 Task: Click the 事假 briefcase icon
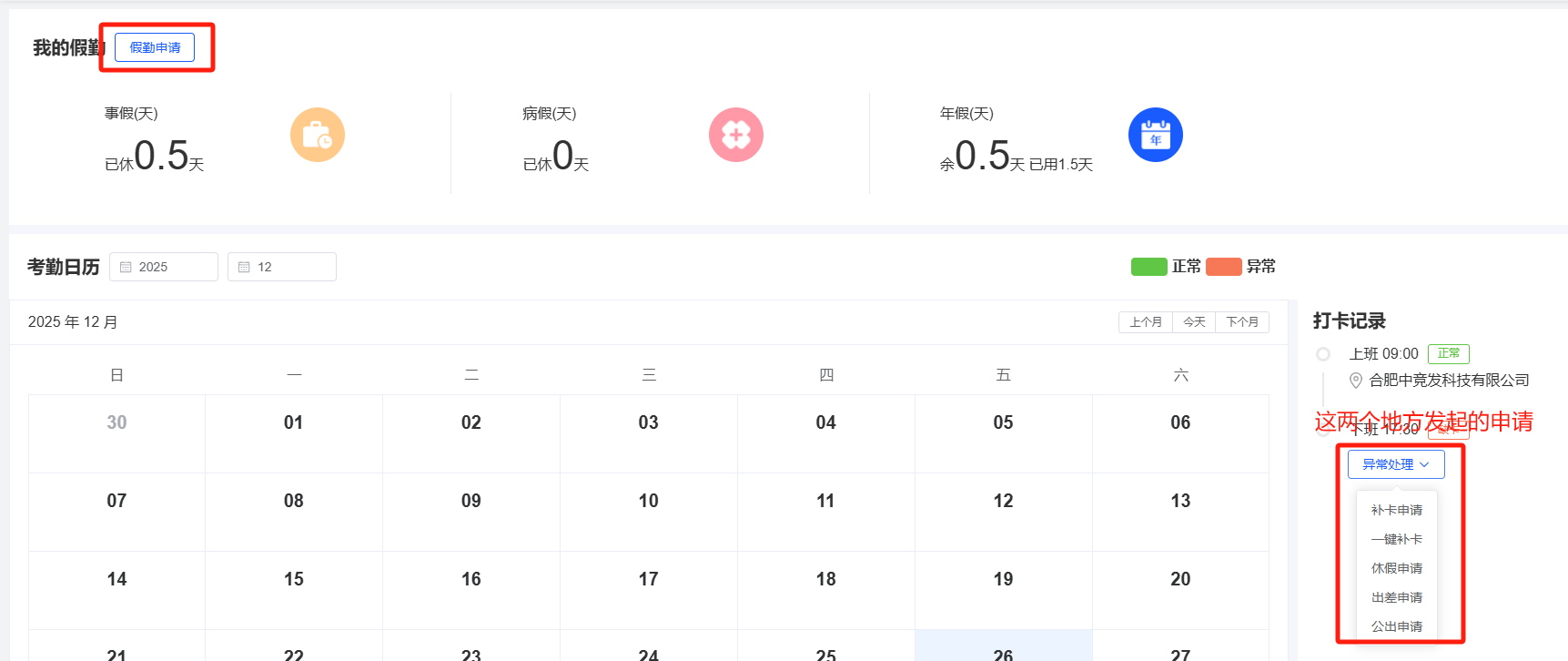(x=318, y=135)
